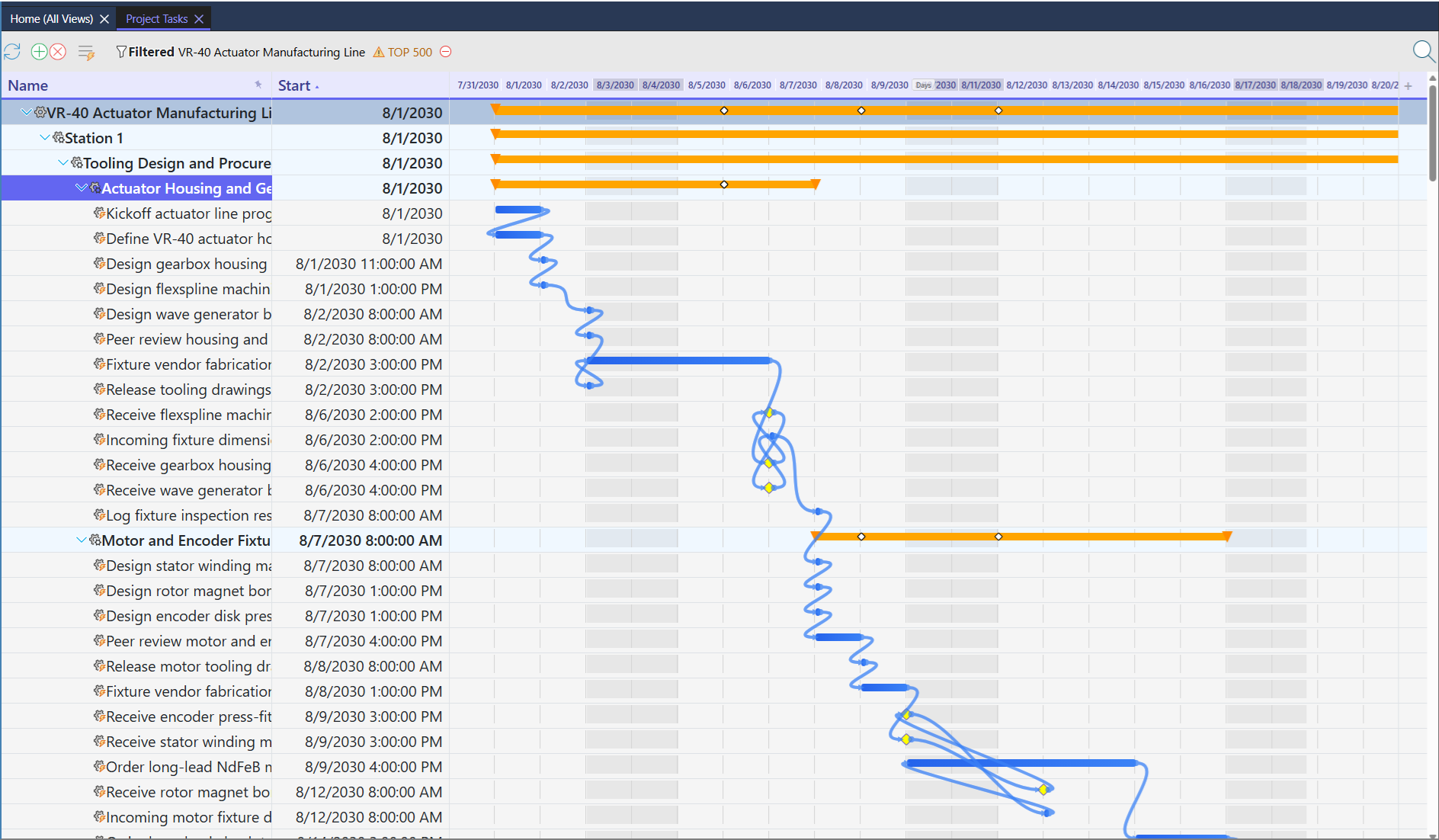Collapse the Station 1 node
The width and height of the screenshot is (1439, 840).
pos(45,138)
